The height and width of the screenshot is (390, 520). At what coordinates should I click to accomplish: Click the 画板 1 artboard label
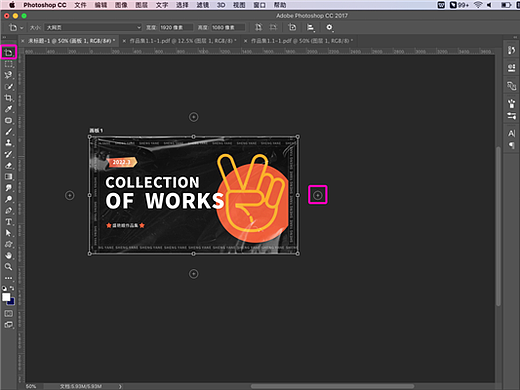pyautogui.click(x=96, y=131)
